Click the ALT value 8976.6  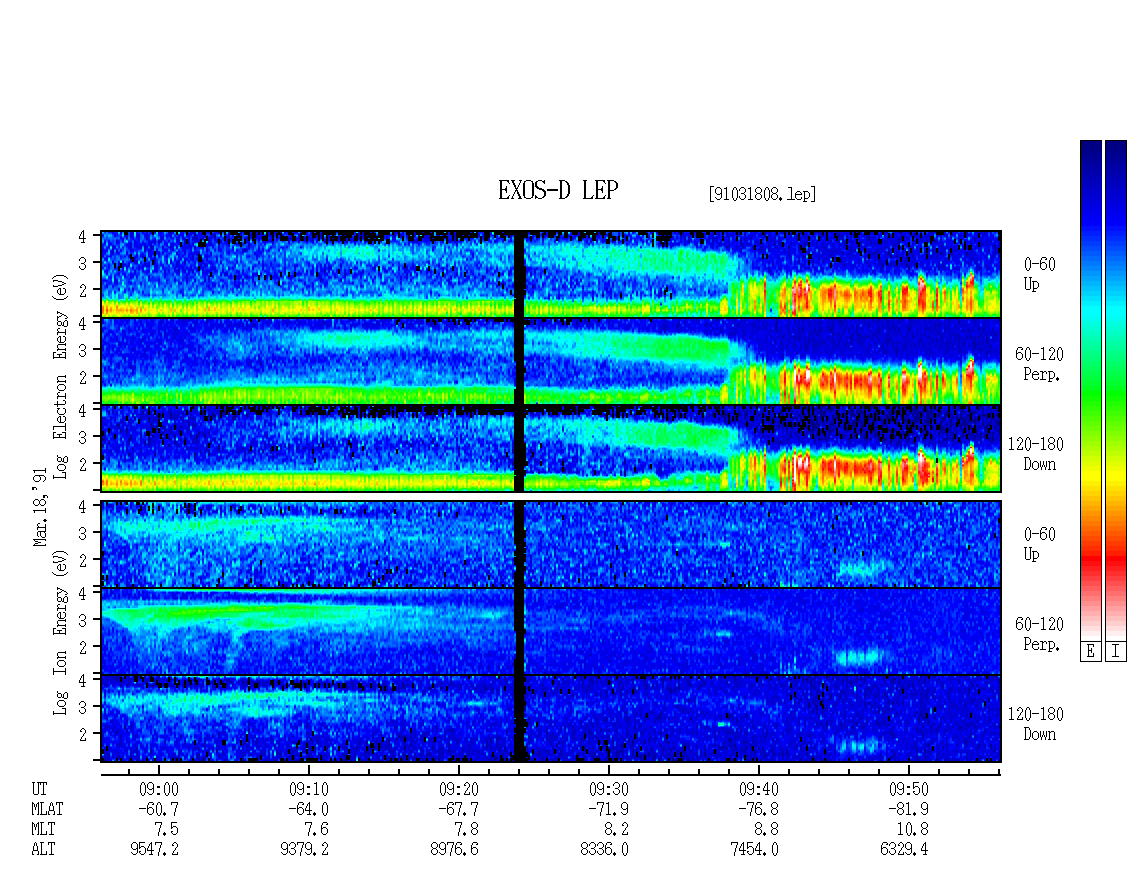pyautogui.click(x=454, y=849)
